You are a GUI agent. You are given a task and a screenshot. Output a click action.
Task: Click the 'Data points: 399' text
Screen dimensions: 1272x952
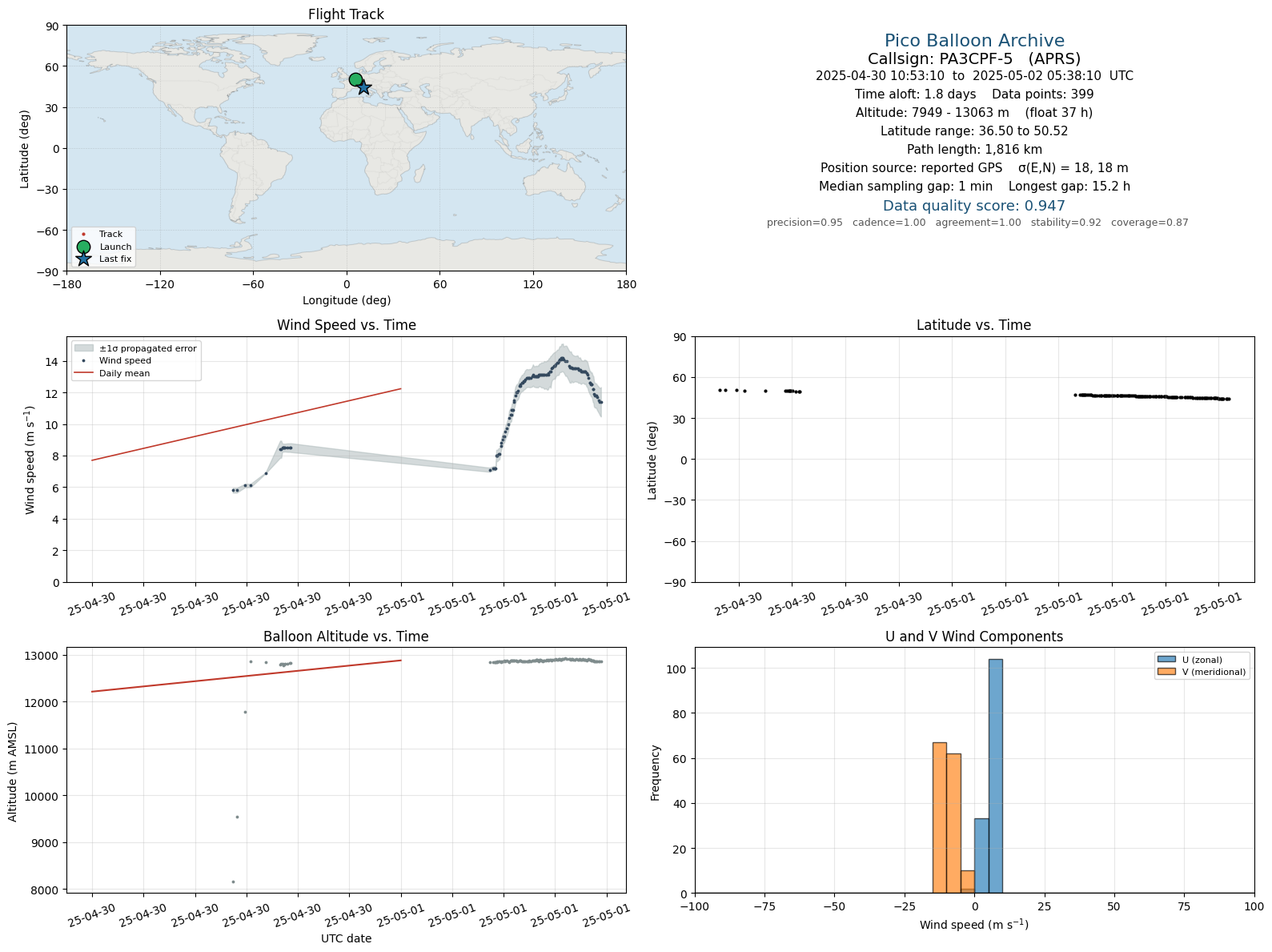coord(1043,94)
